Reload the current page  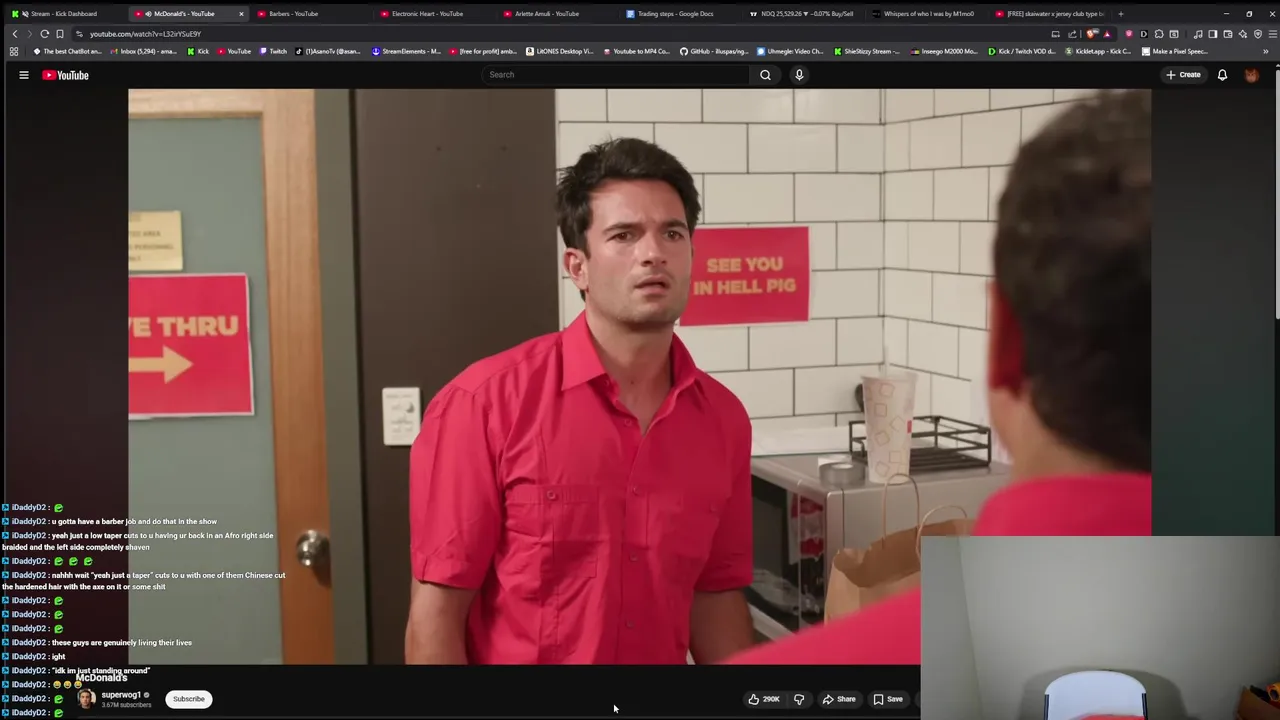[44, 34]
